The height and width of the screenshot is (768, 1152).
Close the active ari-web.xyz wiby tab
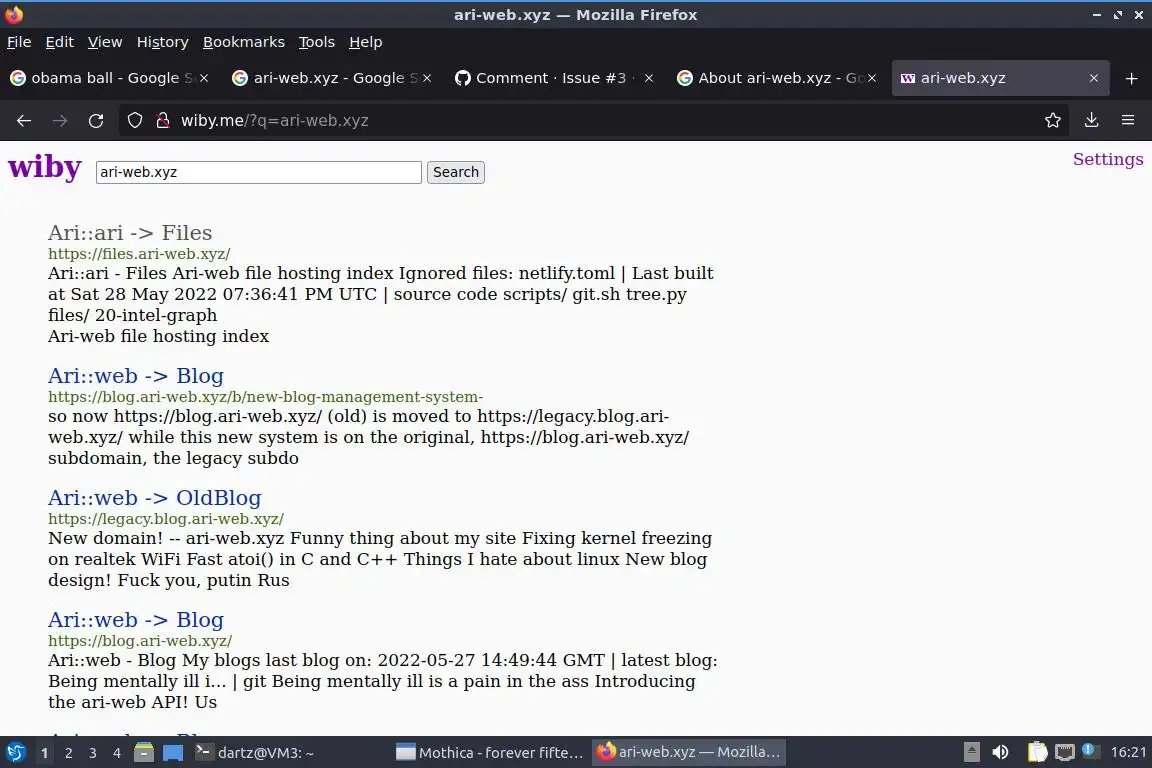pyautogui.click(x=1093, y=78)
